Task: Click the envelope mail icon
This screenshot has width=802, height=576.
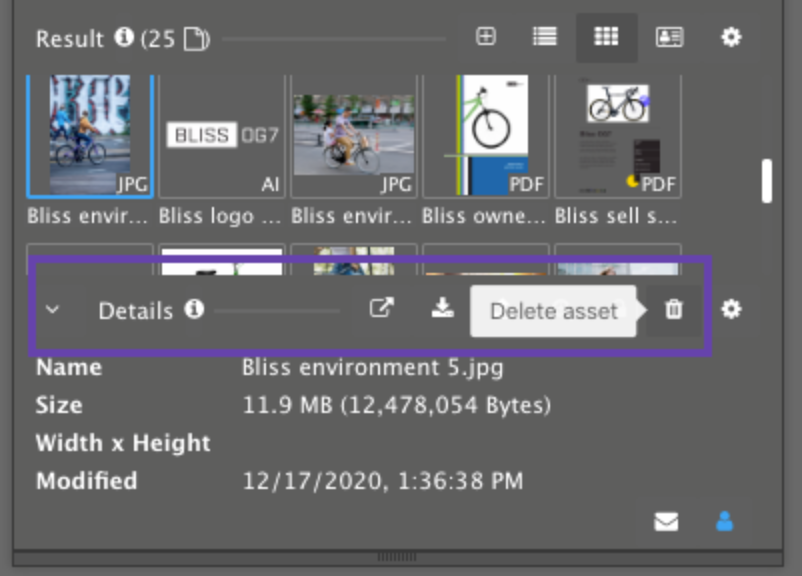Action: click(666, 522)
